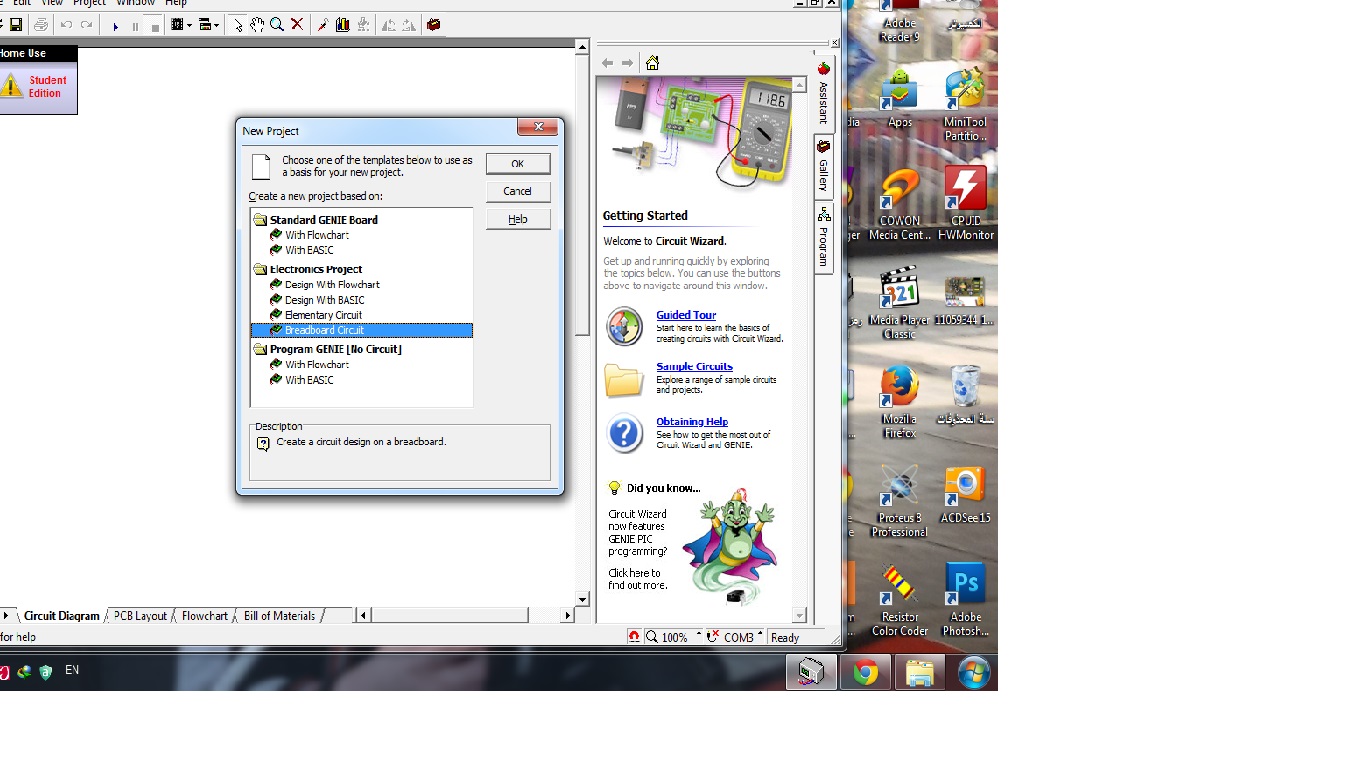This screenshot has height=768, width=1366.
Task: Open the view style dropdown with film icon
Action: coord(181,25)
